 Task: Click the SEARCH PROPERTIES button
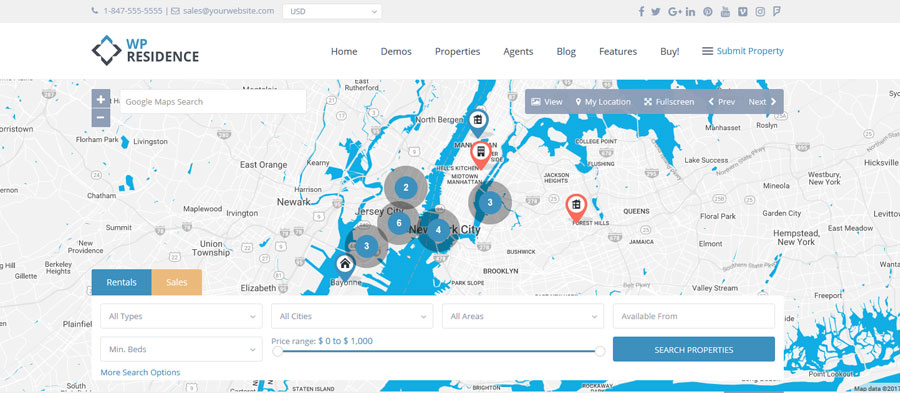(x=693, y=349)
